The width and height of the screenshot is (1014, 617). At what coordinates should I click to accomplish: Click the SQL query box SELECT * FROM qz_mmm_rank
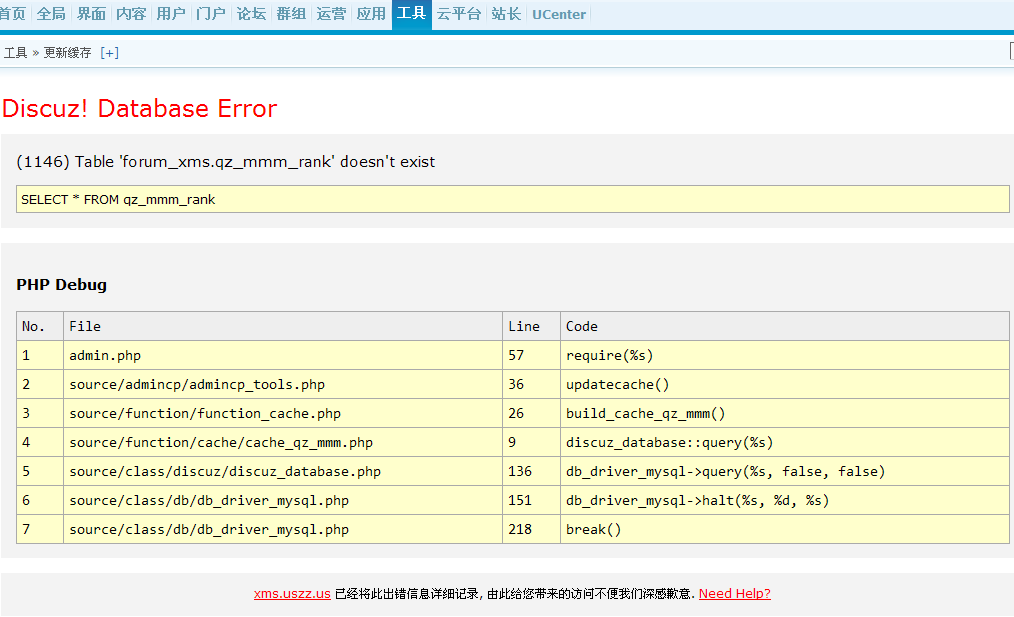click(513, 199)
